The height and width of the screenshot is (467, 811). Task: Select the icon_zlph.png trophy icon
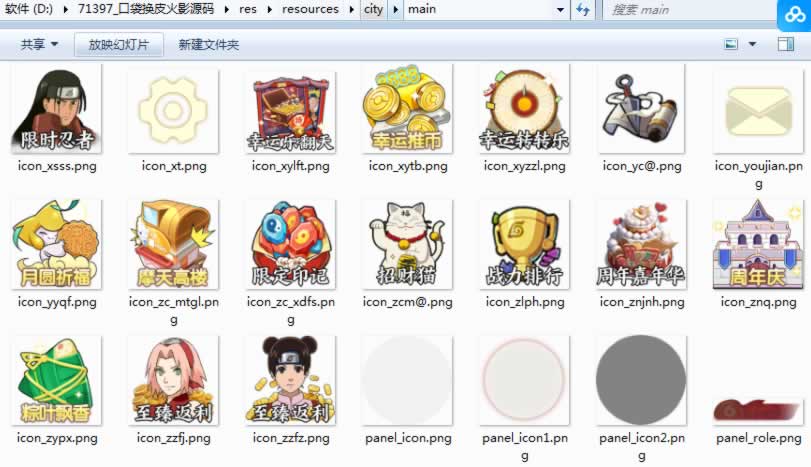524,244
